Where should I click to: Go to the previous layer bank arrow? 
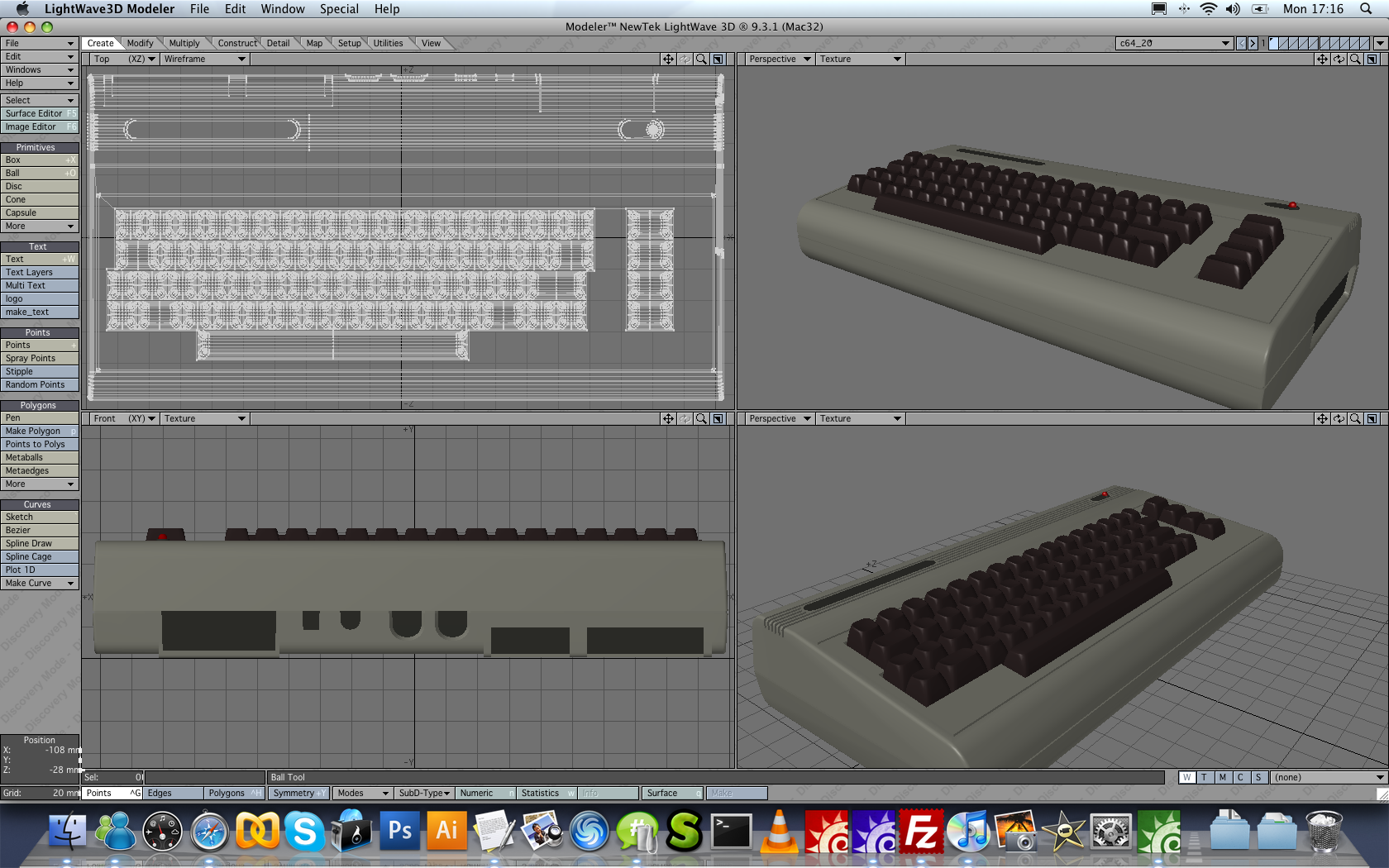tap(1241, 43)
